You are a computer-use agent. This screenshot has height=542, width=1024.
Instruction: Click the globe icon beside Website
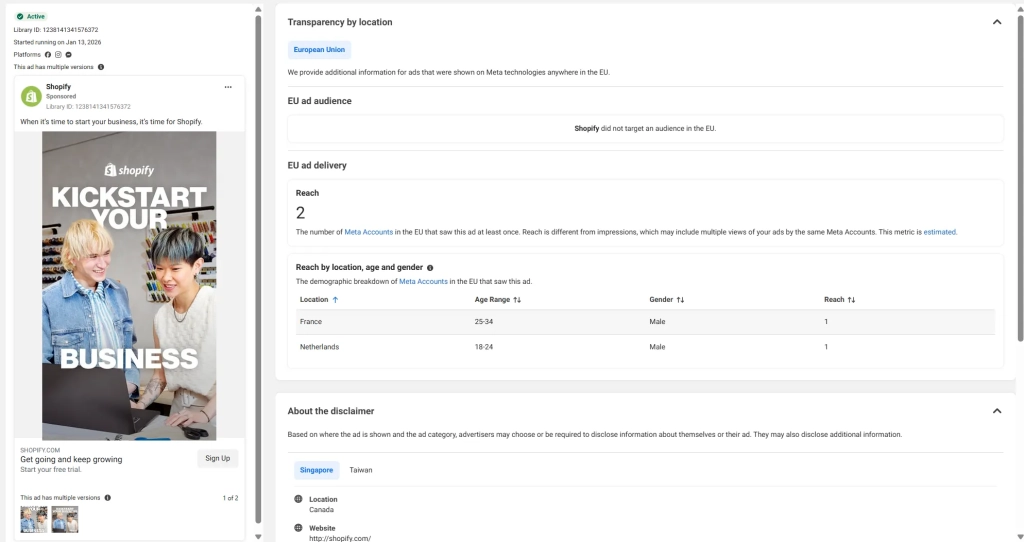tap(298, 528)
